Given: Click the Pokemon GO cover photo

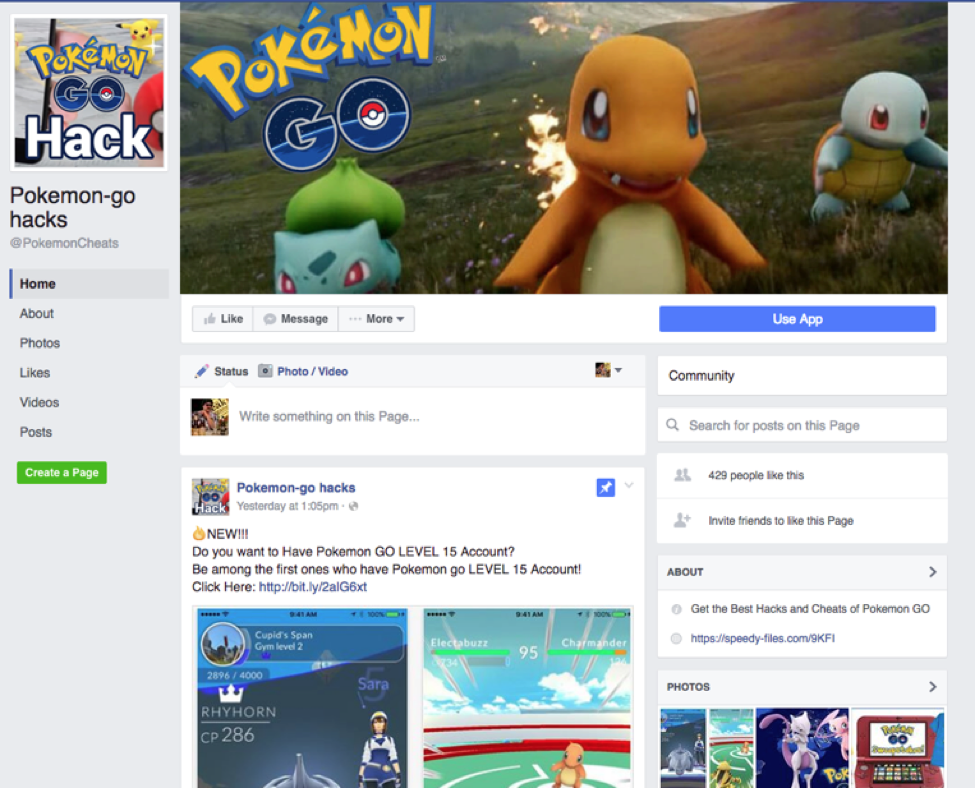Looking at the screenshot, I should [x=563, y=148].
